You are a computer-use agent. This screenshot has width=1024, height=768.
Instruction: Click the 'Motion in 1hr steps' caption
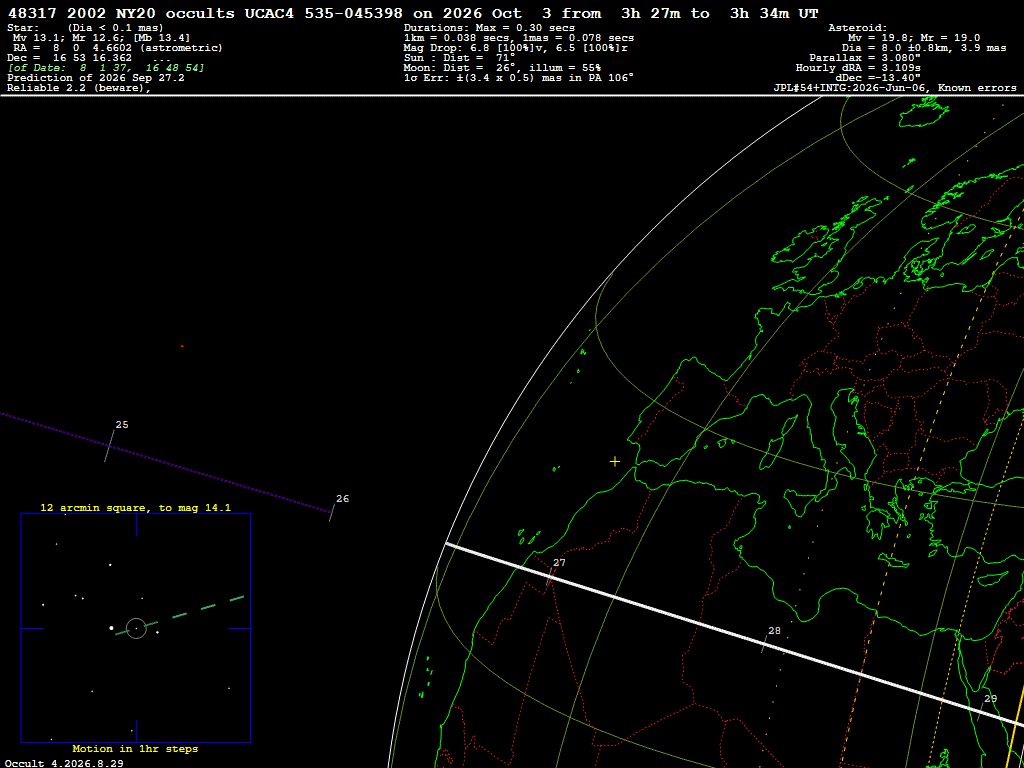pyautogui.click(x=135, y=749)
